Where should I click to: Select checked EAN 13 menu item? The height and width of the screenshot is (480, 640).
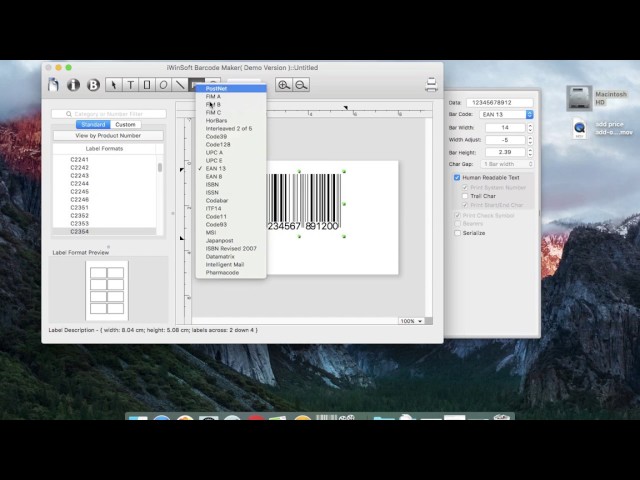231,168
